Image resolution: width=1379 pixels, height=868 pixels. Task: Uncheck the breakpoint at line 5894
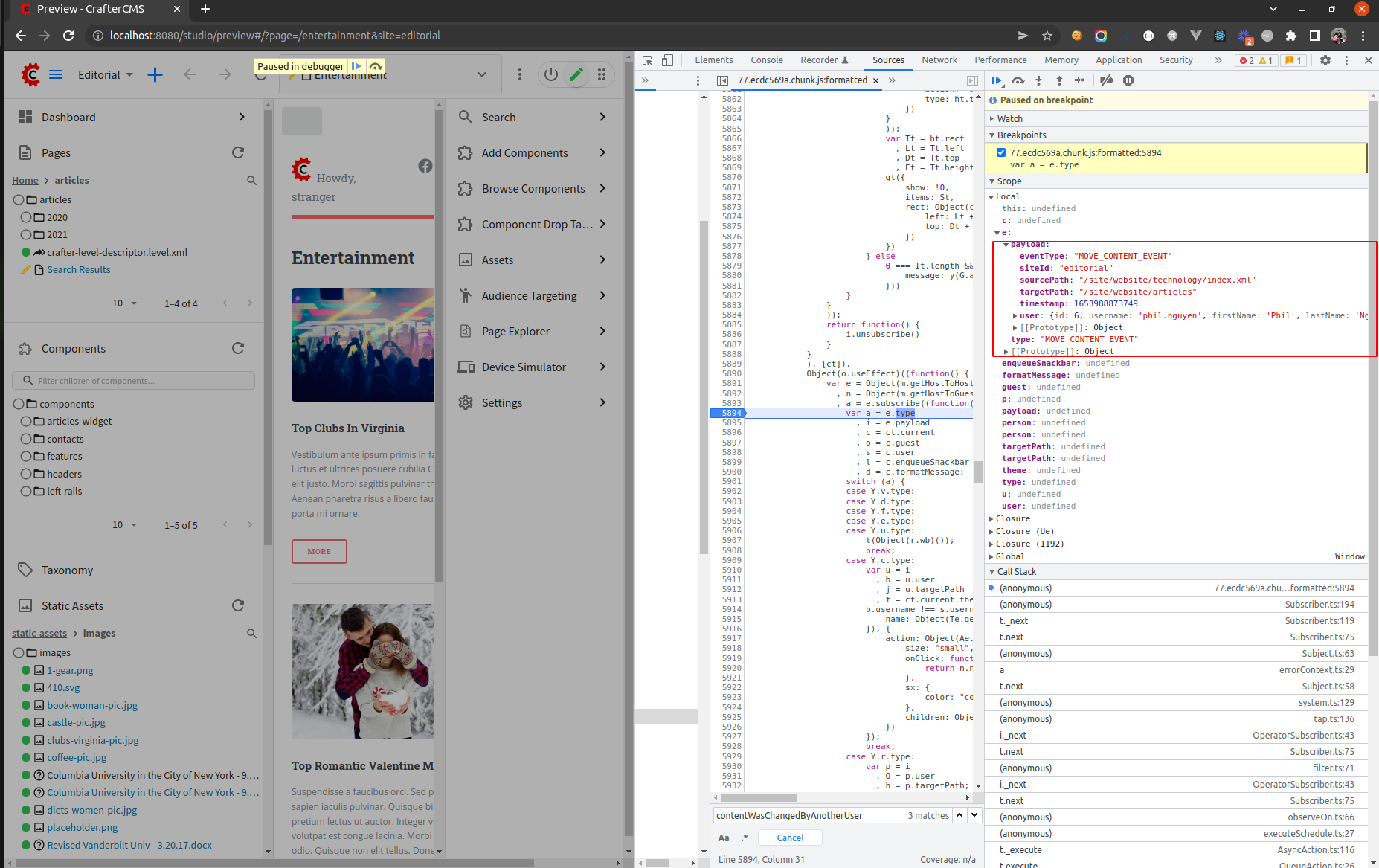(1002, 152)
